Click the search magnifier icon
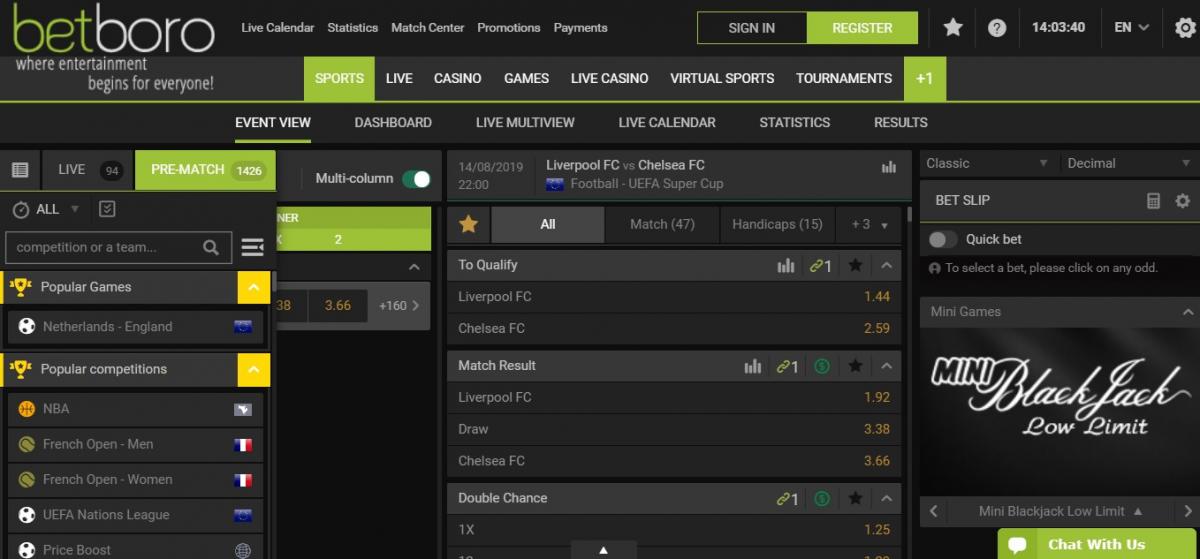This screenshot has height=559, width=1200. [211, 247]
